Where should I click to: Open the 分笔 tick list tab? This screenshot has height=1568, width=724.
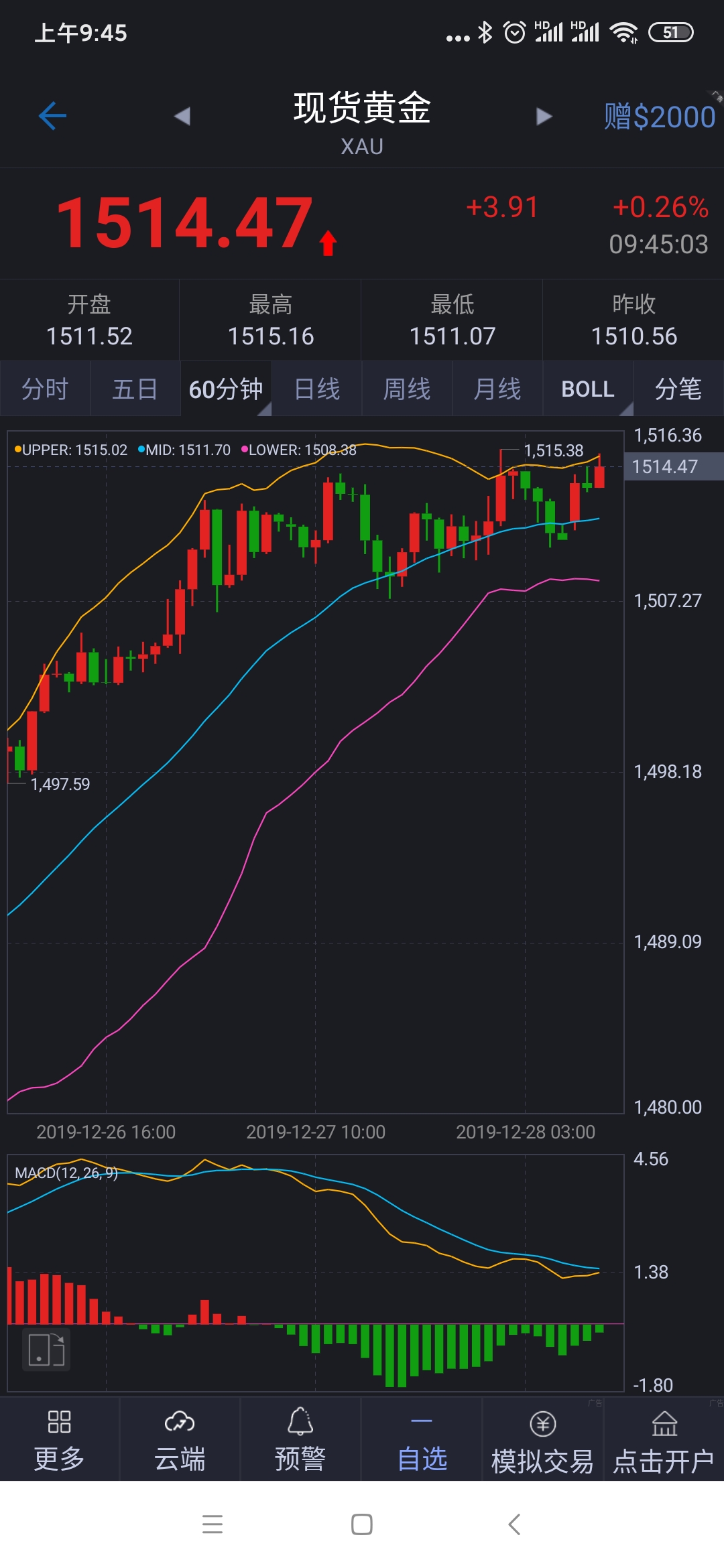click(678, 389)
